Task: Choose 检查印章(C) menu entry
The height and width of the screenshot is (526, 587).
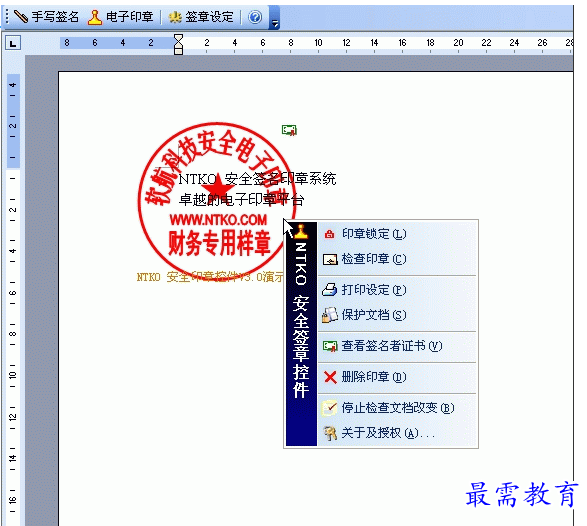Action: pyautogui.click(x=398, y=259)
